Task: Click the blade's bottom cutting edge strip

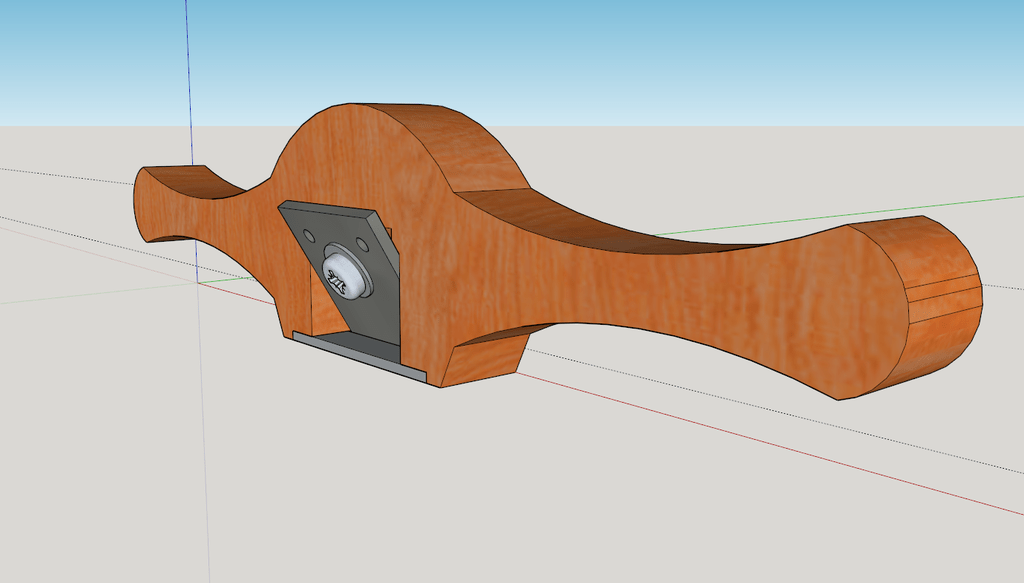Action: pos(359,356)
